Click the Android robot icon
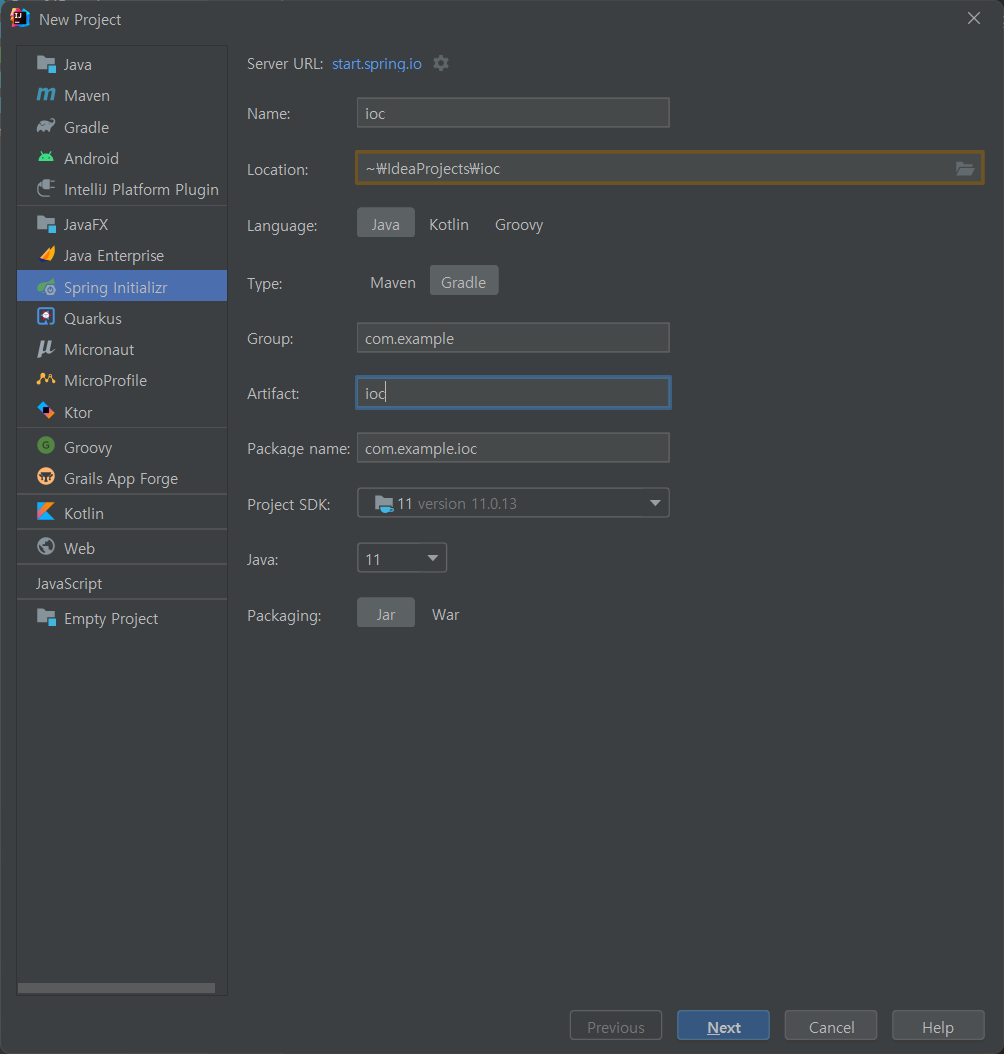The height and width of the screenshot is (1054, 1004). (46, 157)
